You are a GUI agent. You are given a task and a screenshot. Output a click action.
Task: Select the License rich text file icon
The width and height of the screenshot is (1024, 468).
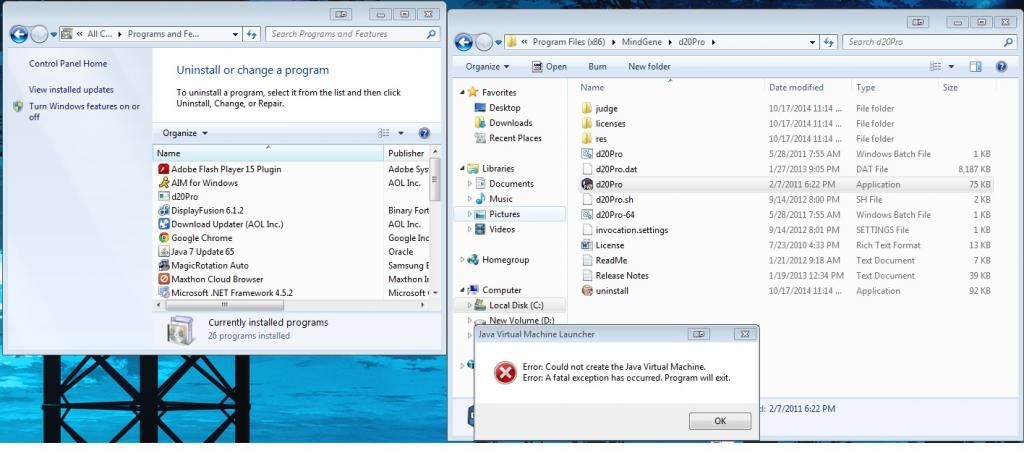click(586, 245)
